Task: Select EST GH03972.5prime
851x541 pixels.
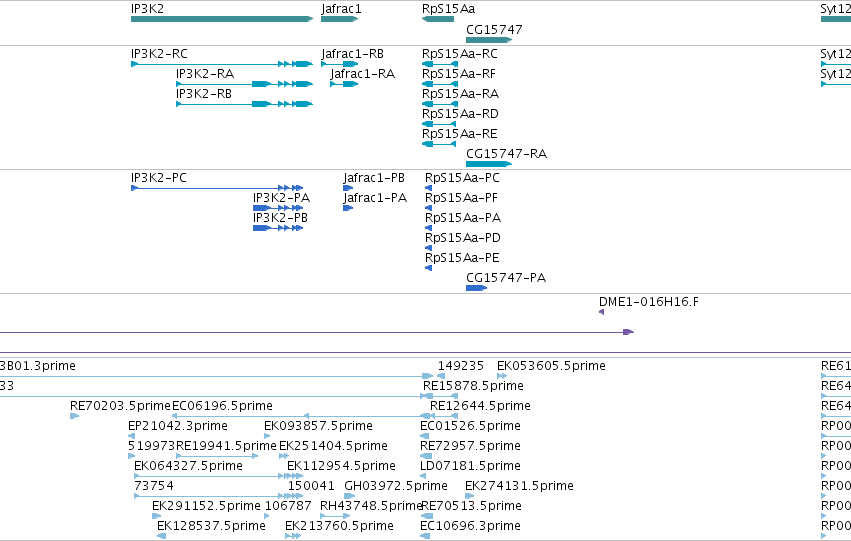Action: click(x=350, y=496)
